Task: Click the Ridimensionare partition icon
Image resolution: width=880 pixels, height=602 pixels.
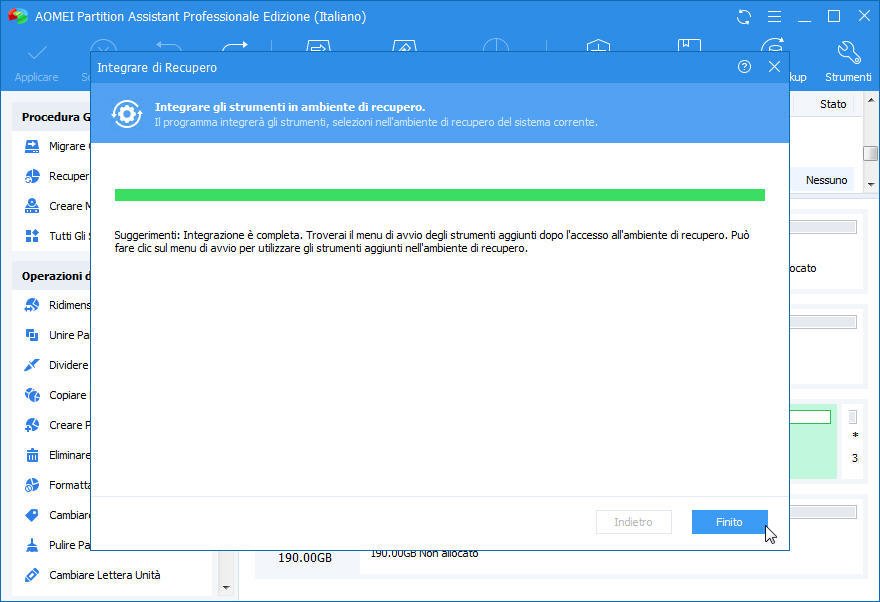Action: pyautogui.click(x=32, y=305)
